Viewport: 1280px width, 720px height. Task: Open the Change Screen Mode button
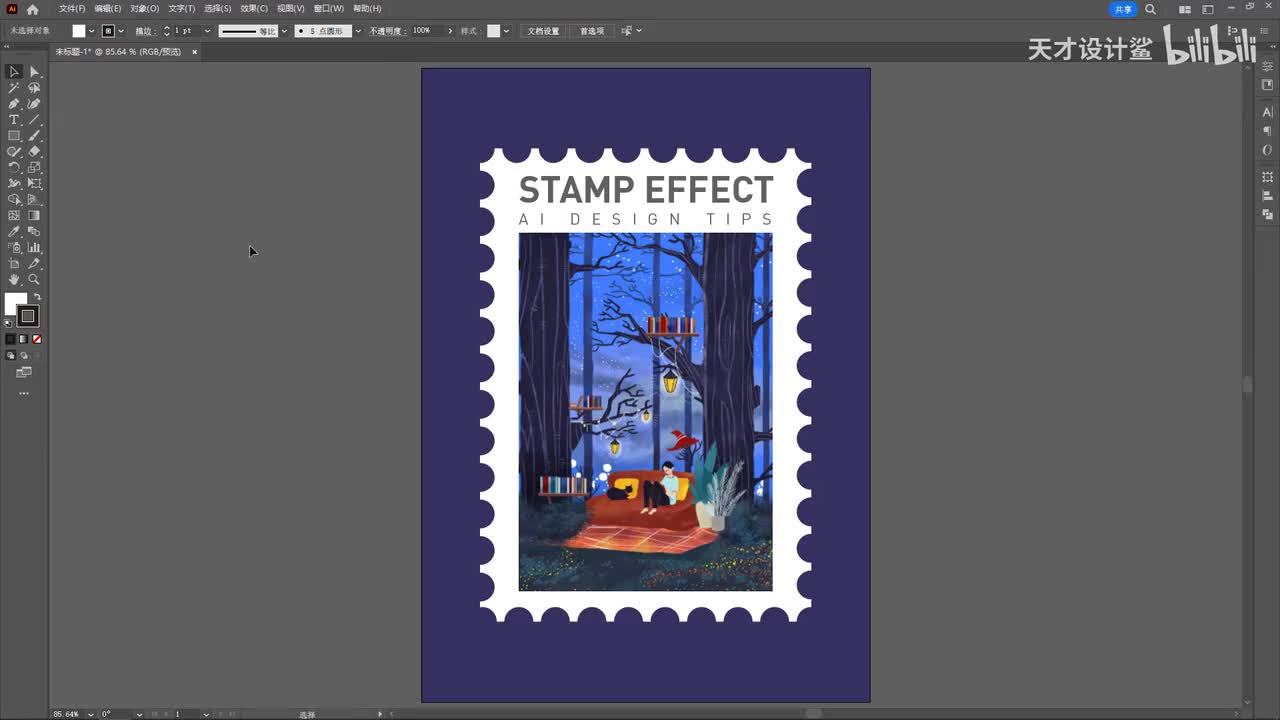tap(24, 372)
